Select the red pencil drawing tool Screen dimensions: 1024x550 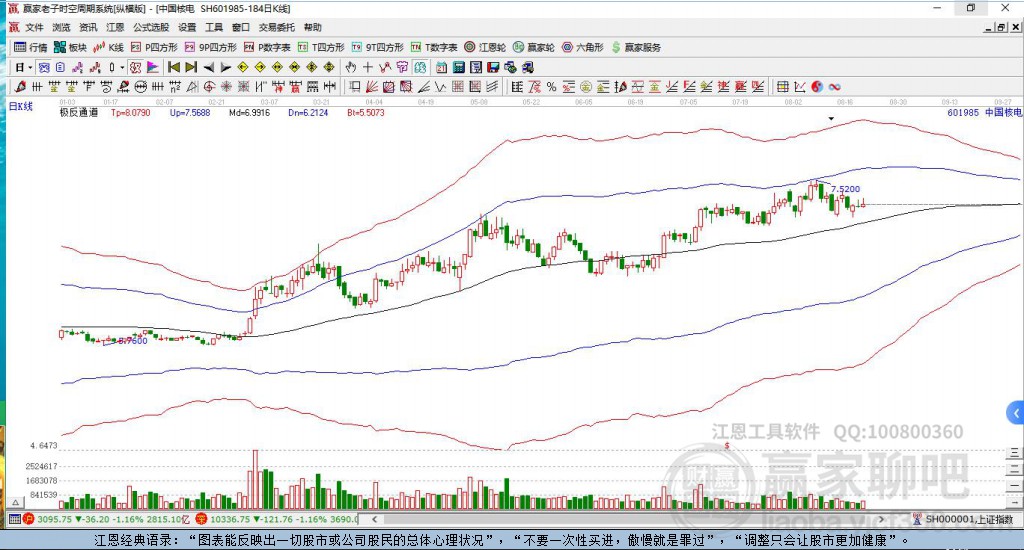(x=20, y=86)
